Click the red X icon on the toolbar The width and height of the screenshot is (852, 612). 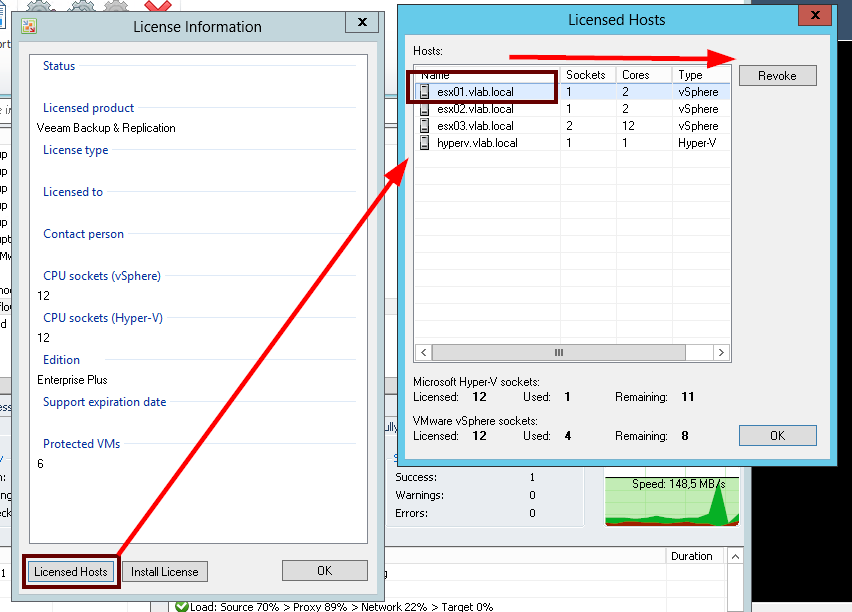click(x=156, y=6)
